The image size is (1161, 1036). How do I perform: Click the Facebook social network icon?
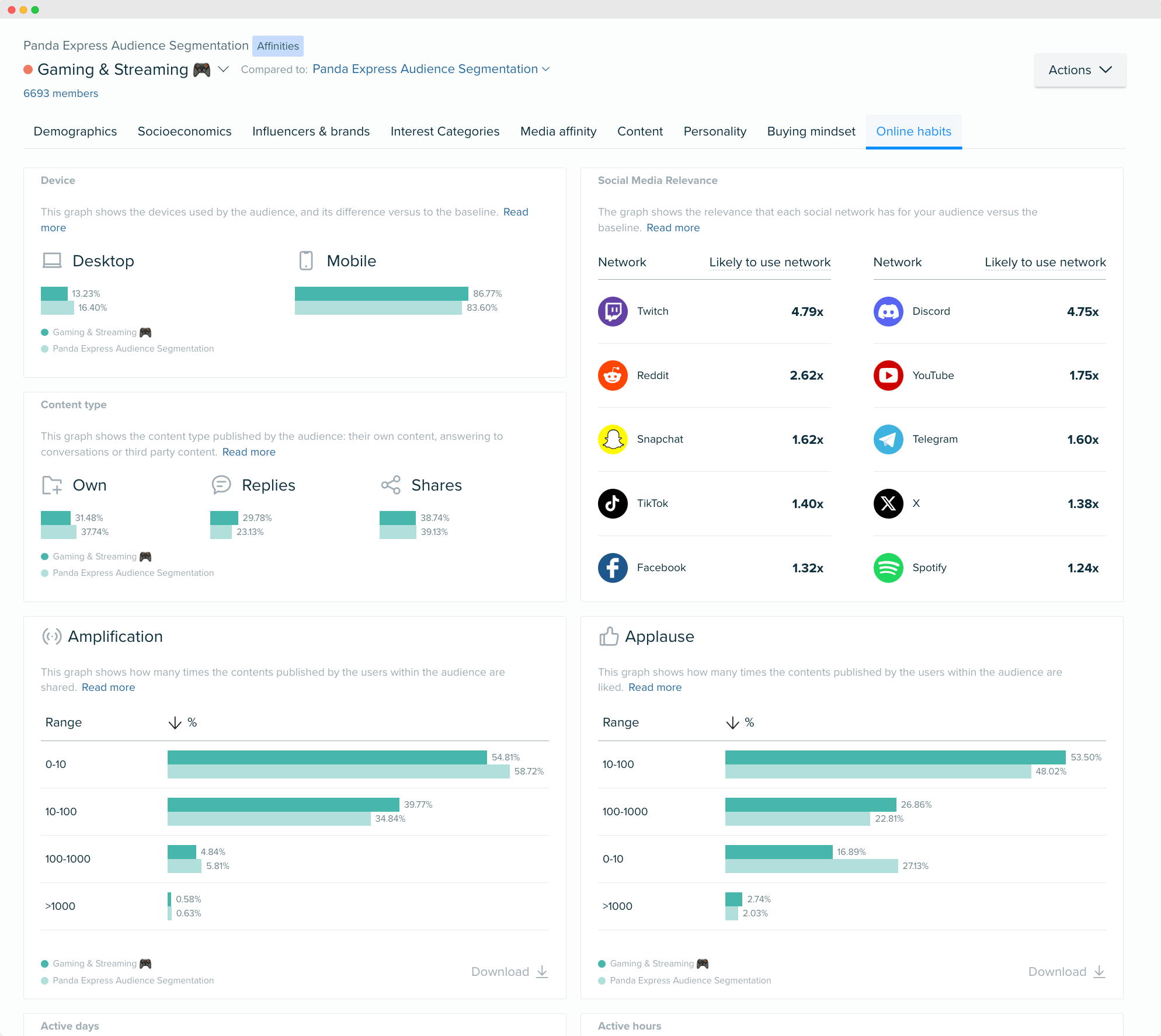point(612,567)
